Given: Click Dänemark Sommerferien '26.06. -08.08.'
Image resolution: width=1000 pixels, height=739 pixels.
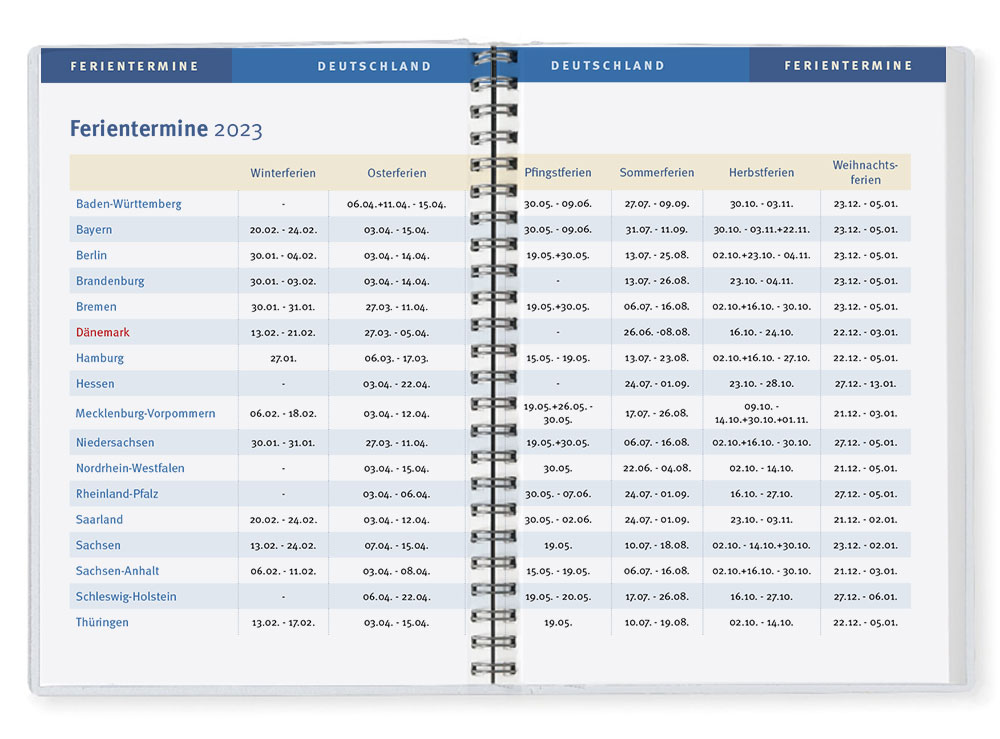Looking at the screenshot, I should pos(656,332).
